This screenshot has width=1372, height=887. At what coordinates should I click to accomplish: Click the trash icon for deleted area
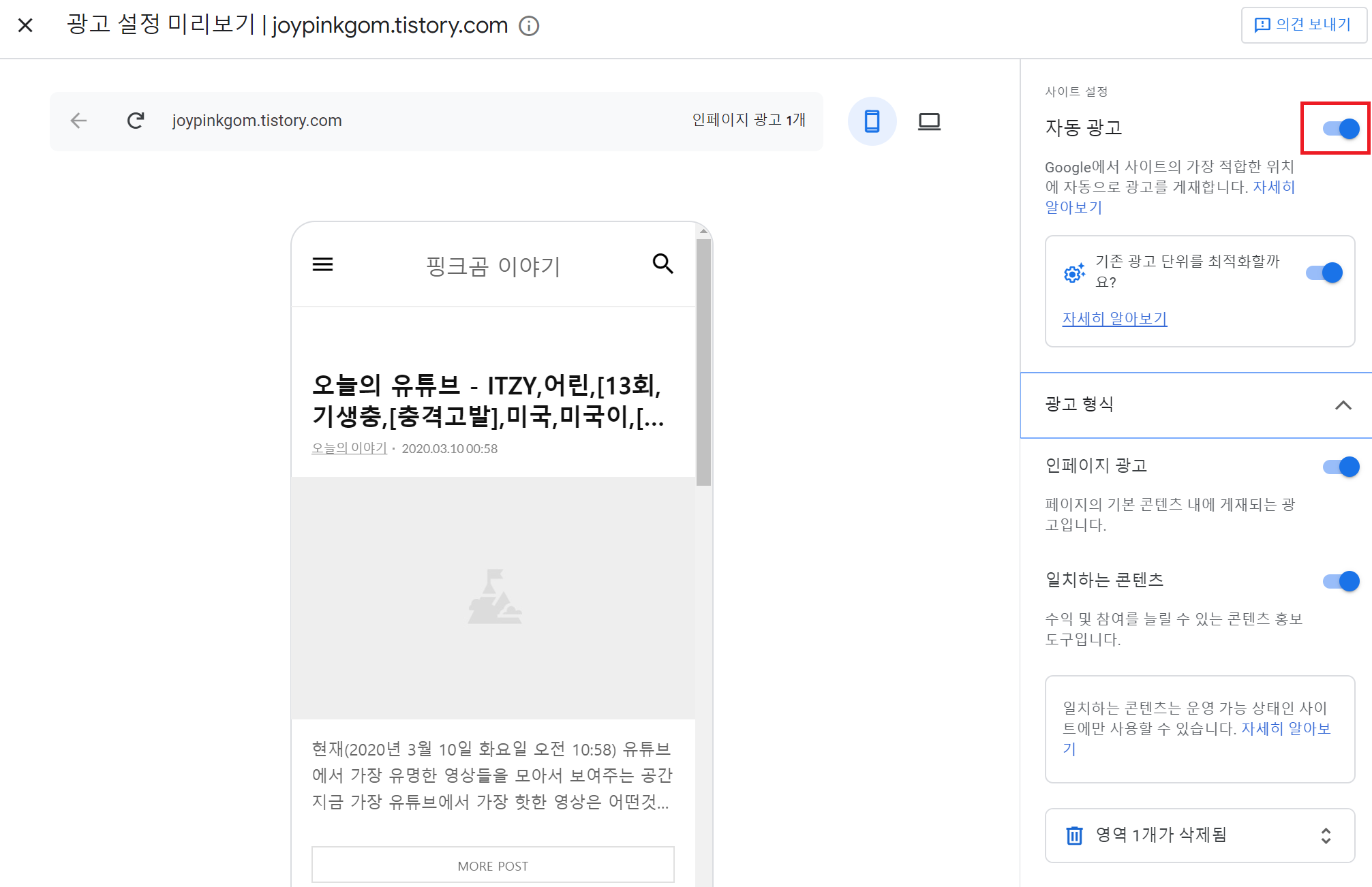tap(1074, 835)
